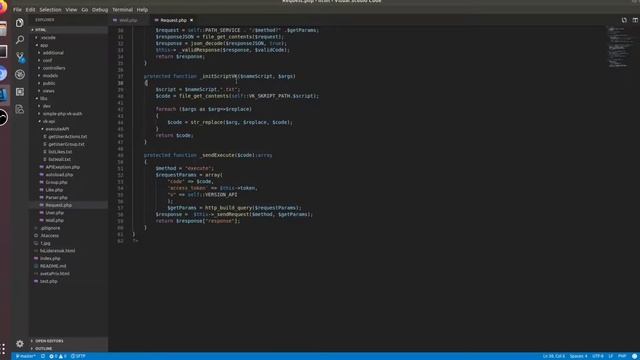
Task: Open autoload.php file
Action: pos(59,175)
